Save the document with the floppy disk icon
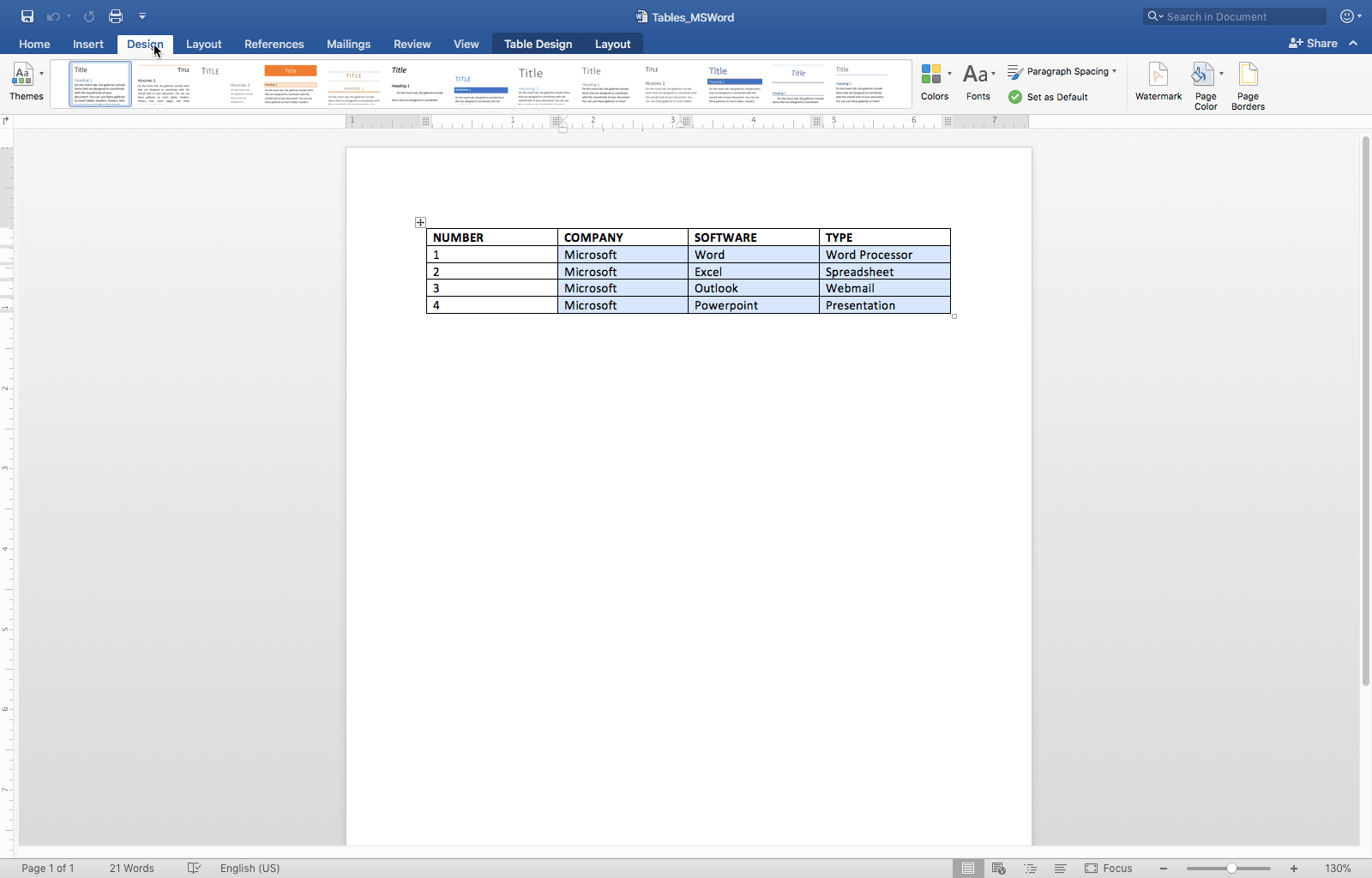This screenshot has height=878, width=1372. click(27, 16)
